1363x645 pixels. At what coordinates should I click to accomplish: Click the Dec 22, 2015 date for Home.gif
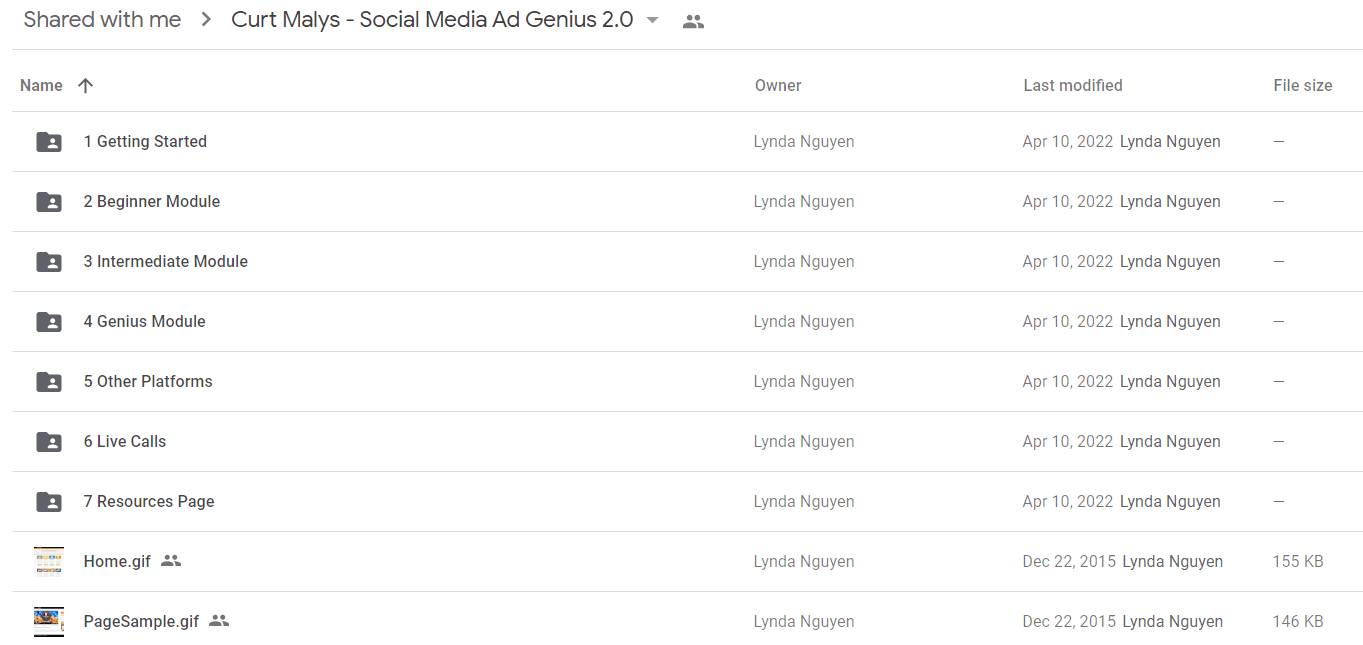[1069, 562]
